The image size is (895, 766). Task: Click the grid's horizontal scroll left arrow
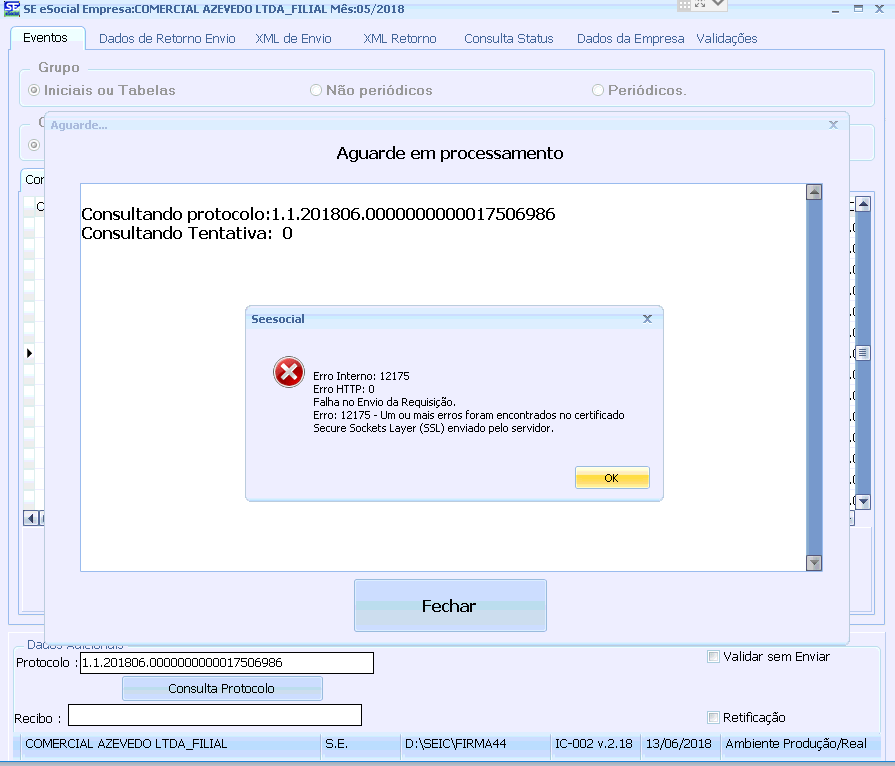[x=31, y=518]
